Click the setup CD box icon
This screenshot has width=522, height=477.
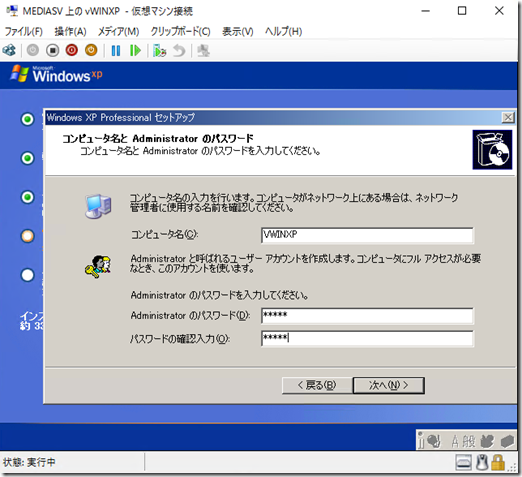point(492,150)
